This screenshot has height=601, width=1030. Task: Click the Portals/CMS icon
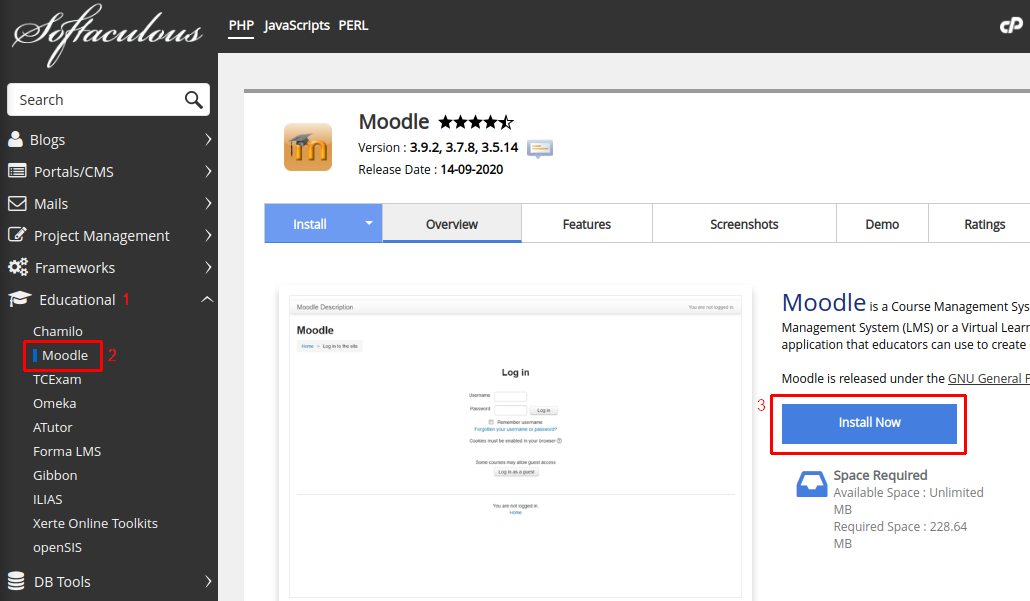17,171
